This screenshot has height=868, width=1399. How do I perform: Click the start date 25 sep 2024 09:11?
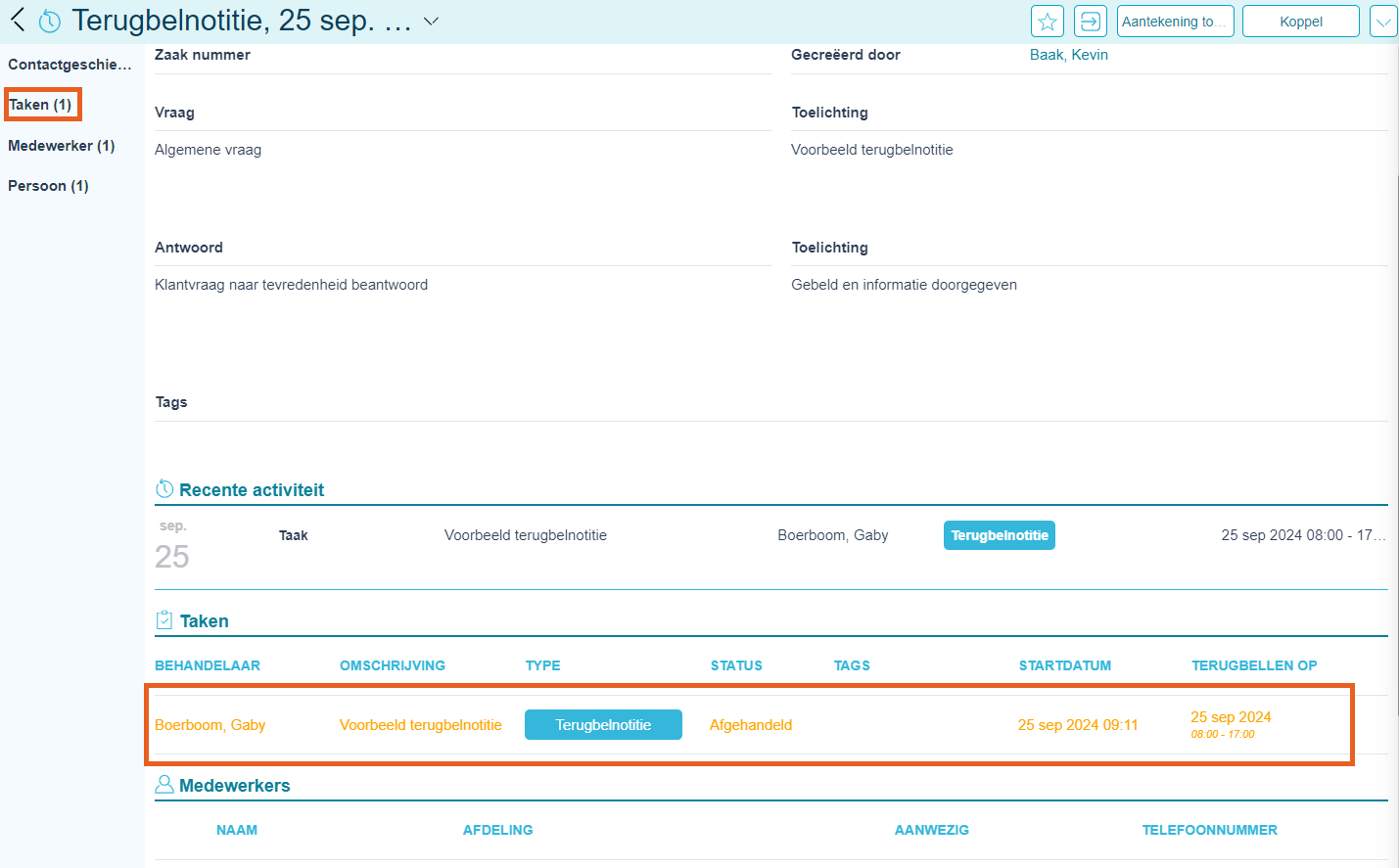tap(1078, 725)
